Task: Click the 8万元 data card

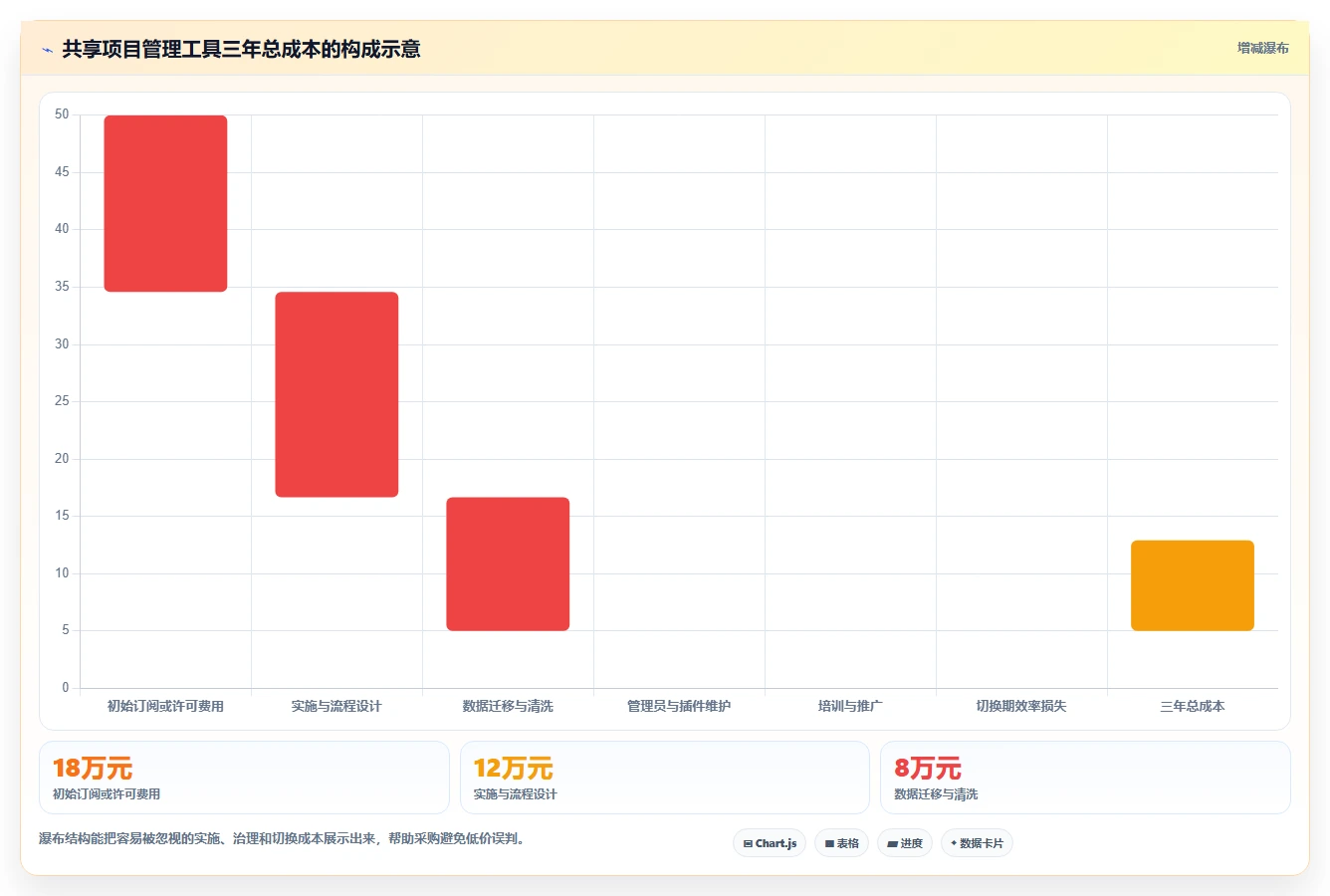Action: 1085,778
